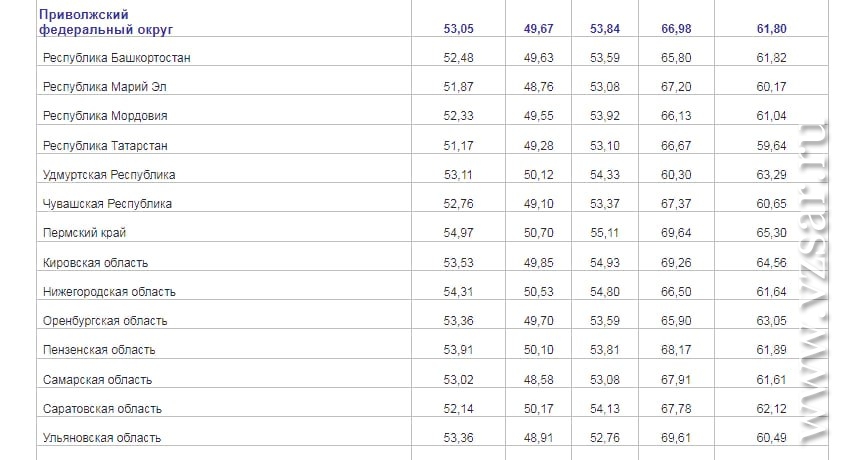Screen dimensions: 843x460
Task: Select the Республика Татарстан row label
Action: pyautogui.click(x=105, y=146)
